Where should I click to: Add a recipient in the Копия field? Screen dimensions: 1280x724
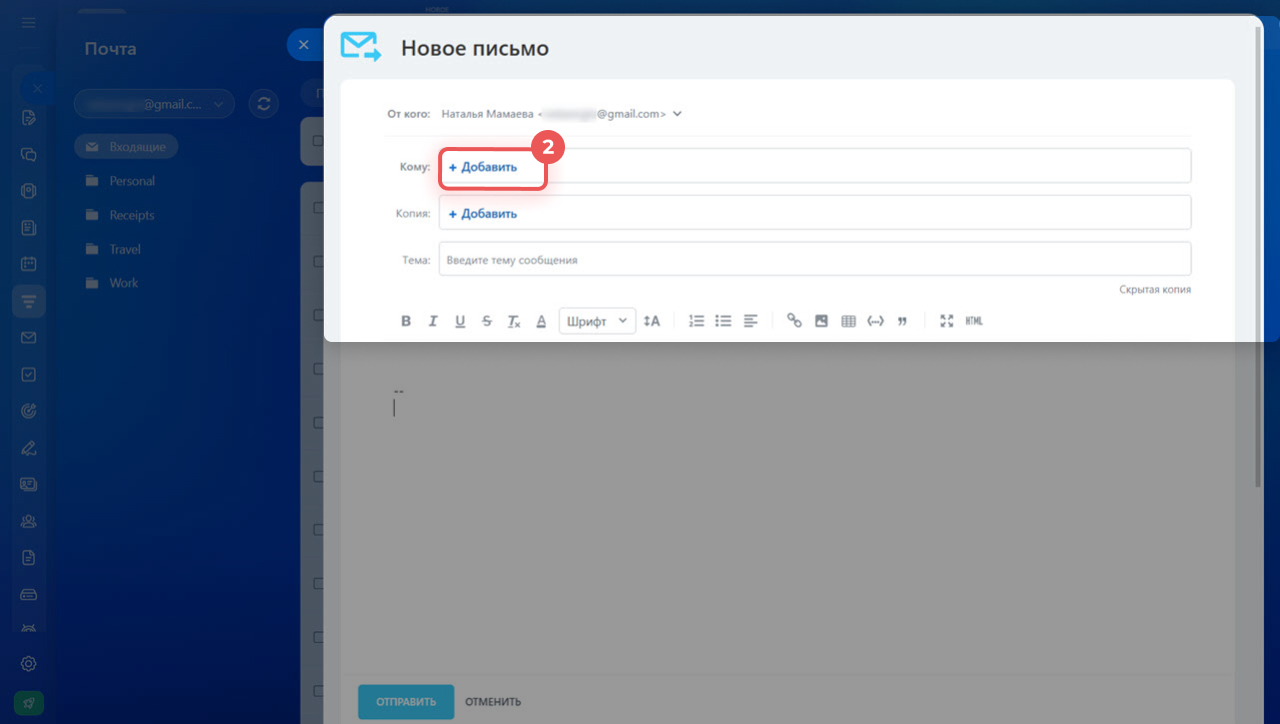pyautogui.click(x=483, y=214)
